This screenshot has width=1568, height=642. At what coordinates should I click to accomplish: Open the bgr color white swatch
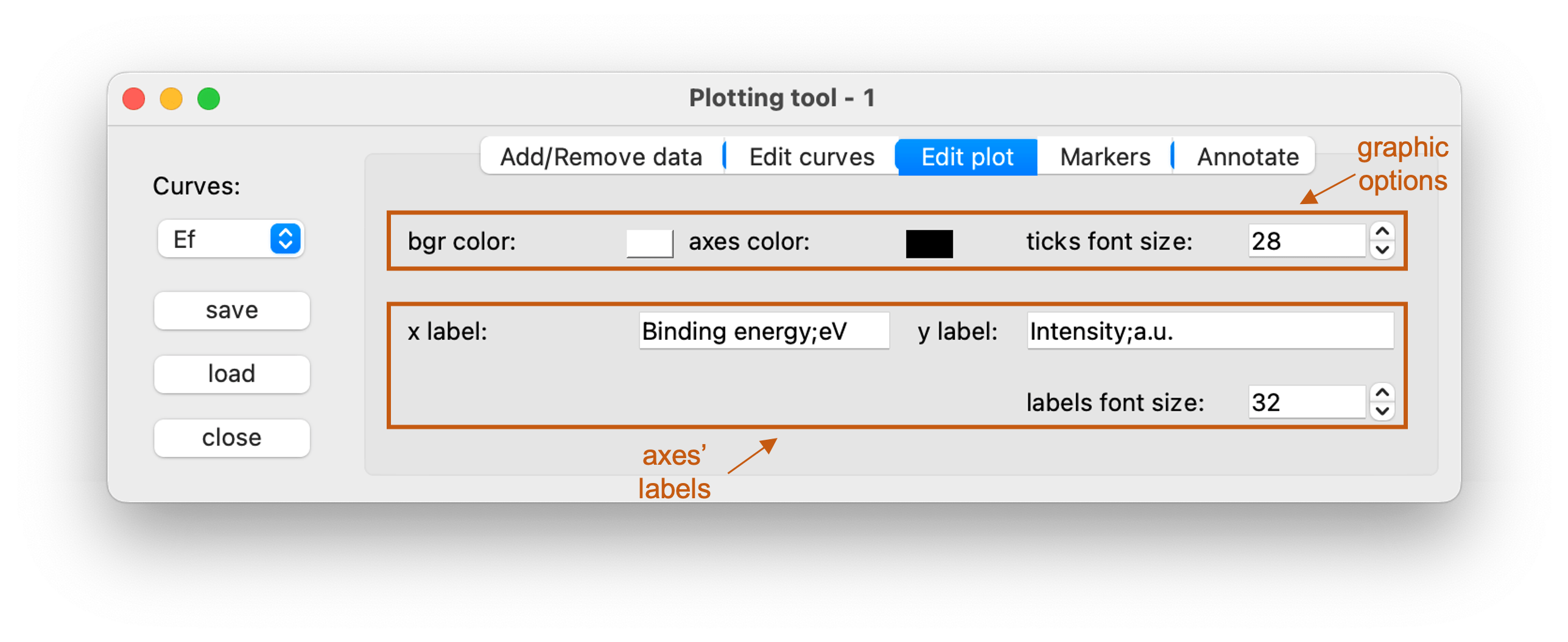tap(650, 243)
